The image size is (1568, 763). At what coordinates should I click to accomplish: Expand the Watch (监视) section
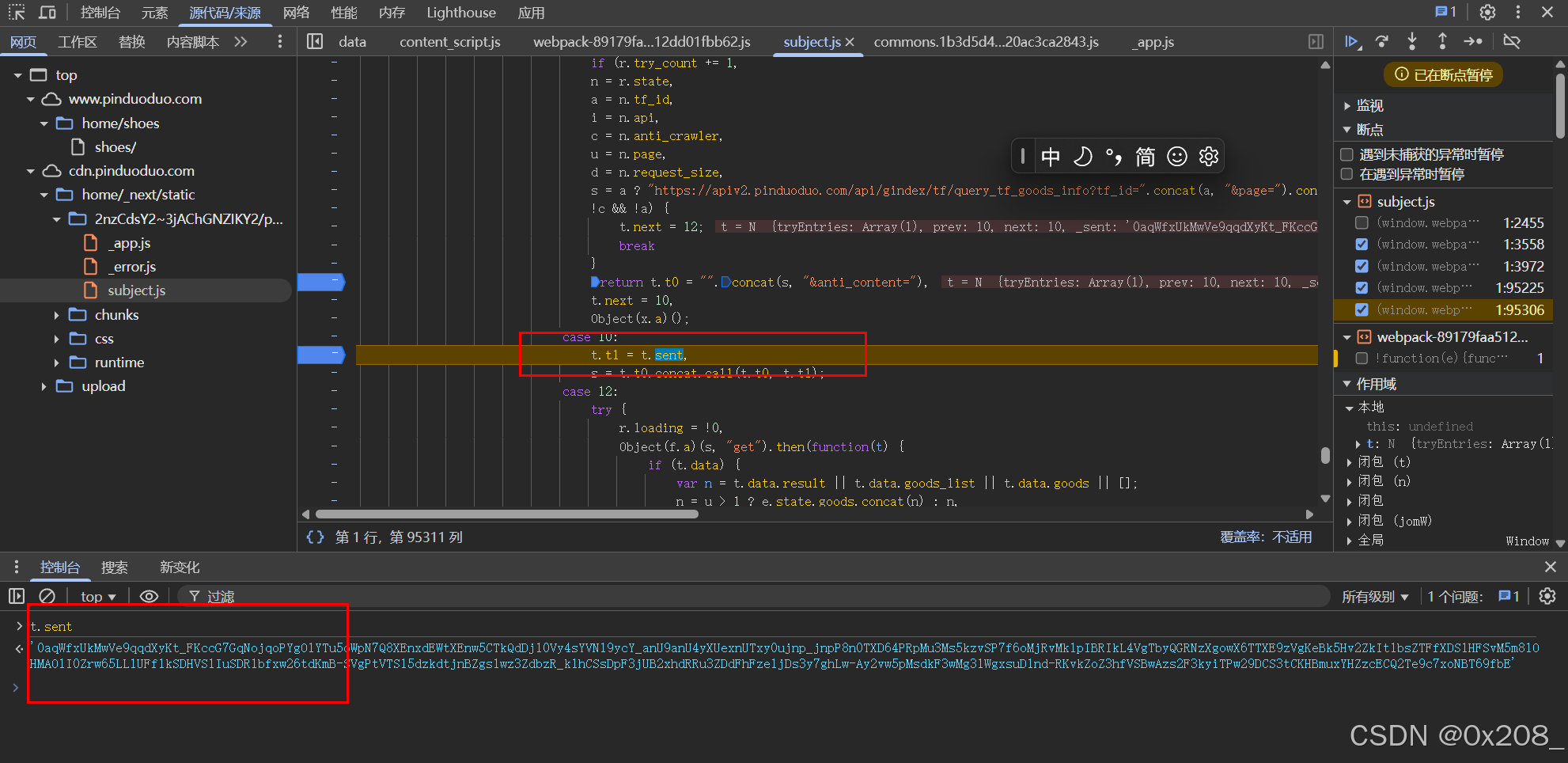[1347, 105]
